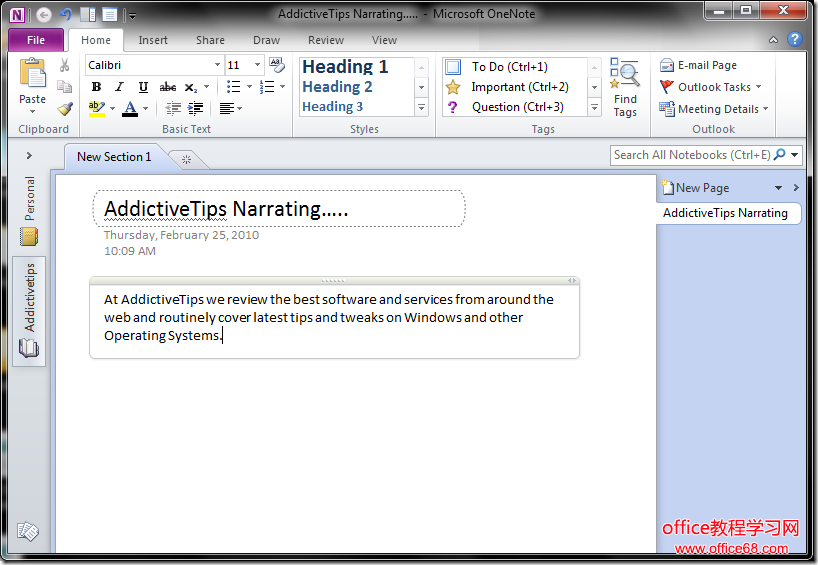Toggle the To Do tag checkbox
The width and height of the screenshot is (818, 565).
[x=453, y=67]
